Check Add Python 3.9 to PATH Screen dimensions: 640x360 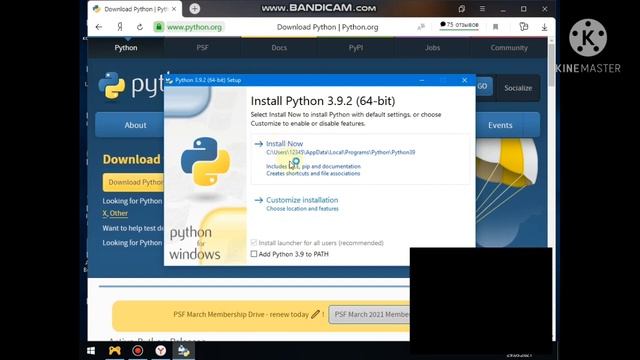[x=254, y=254]
